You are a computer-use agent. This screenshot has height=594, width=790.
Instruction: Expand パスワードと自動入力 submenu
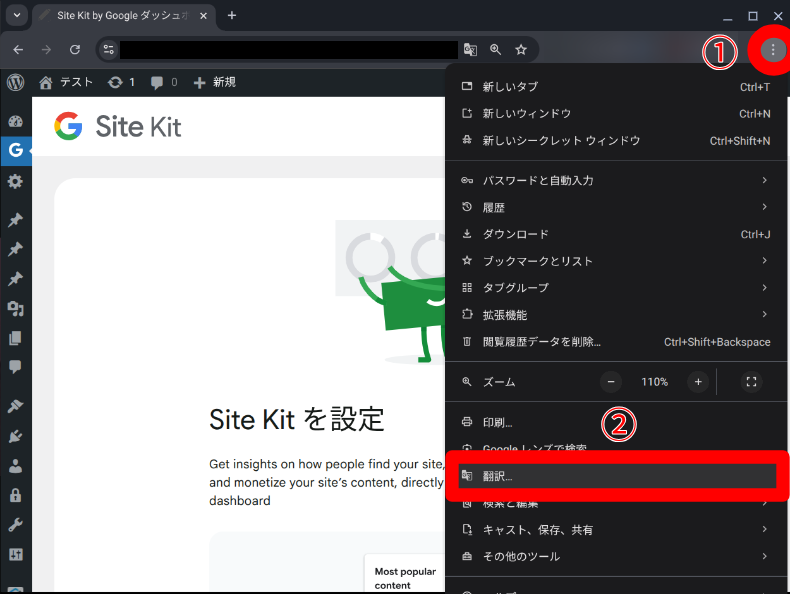616,180
